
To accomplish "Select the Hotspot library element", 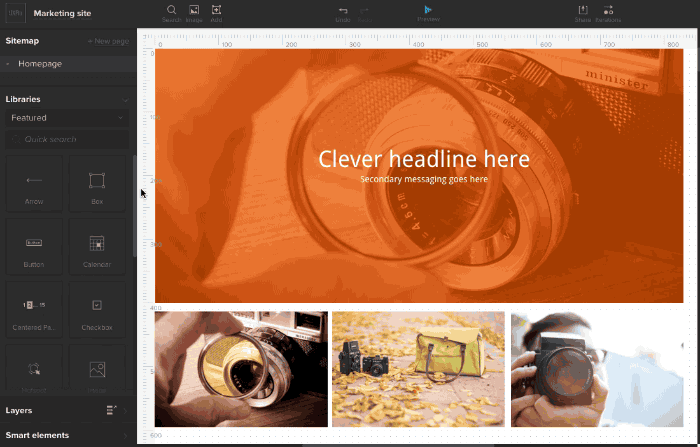I will [x=34, y=369].
